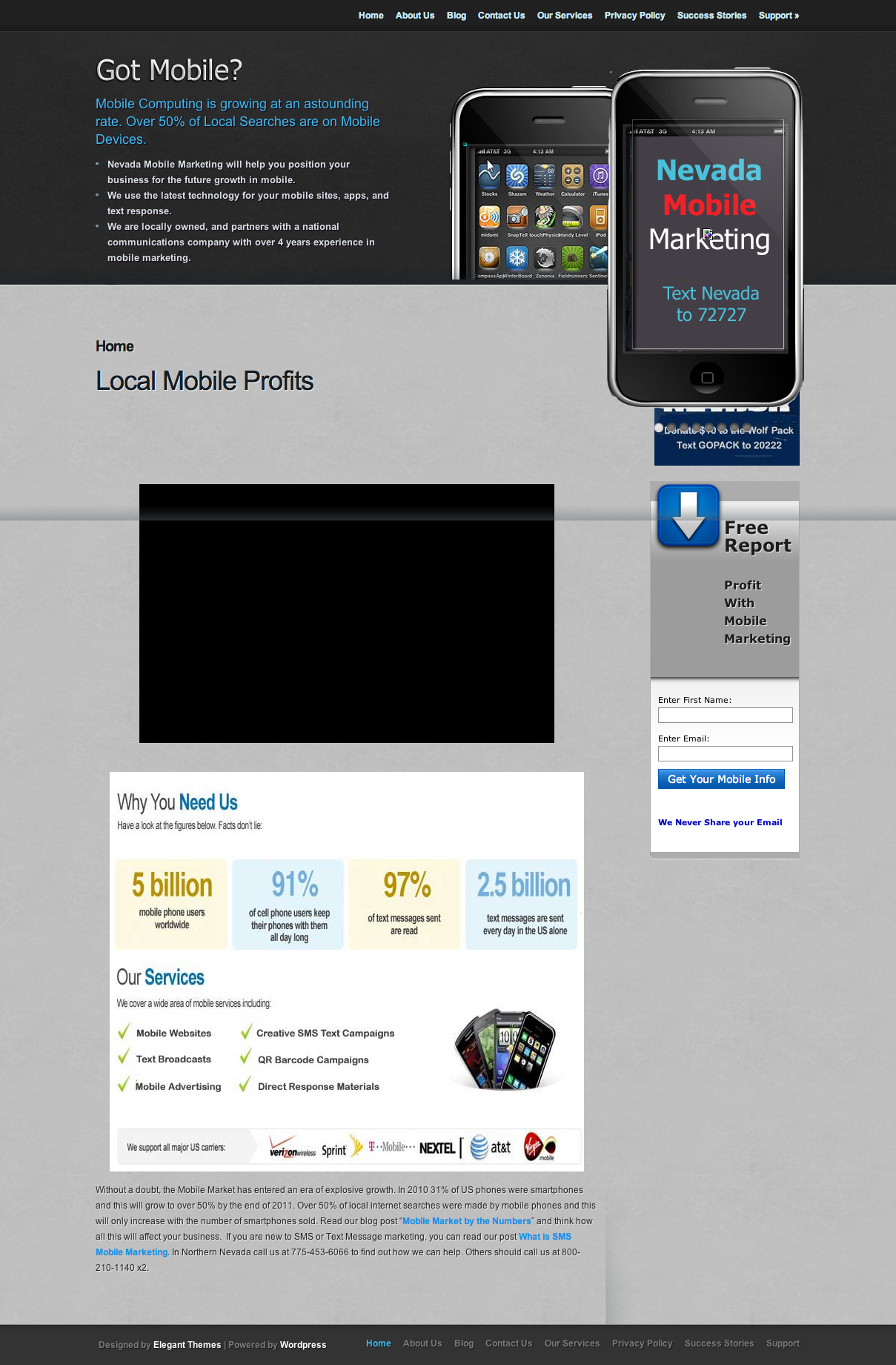Tap the Fieldrunners app icon
Screen dimensions: 896x1365
click(x=572, y=258)
